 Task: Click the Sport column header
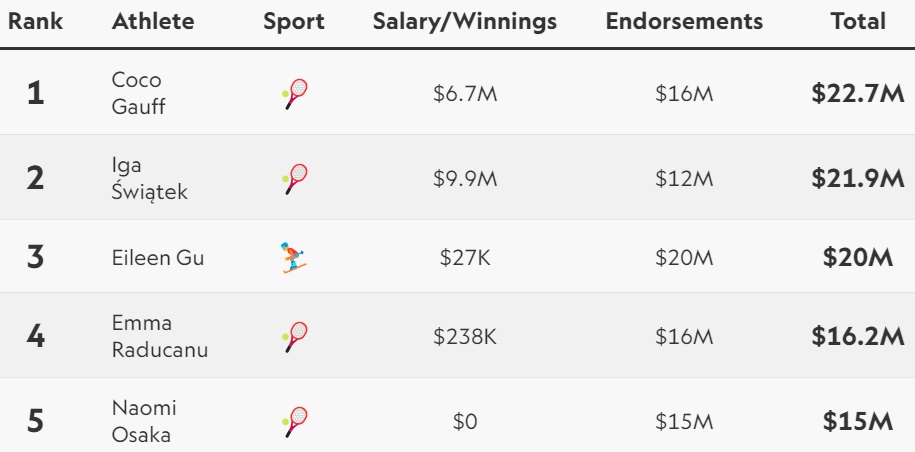coord(294,22)
